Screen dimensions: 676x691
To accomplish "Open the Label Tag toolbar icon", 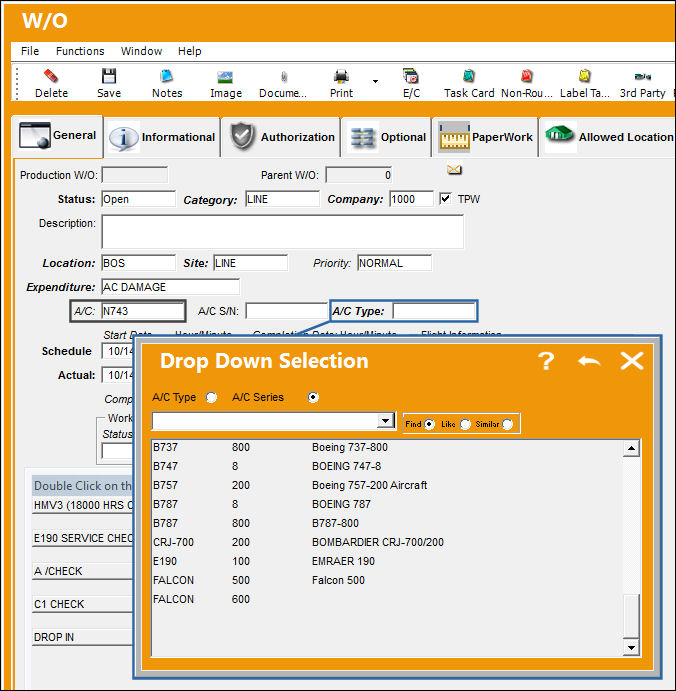I will coord(584,76).
